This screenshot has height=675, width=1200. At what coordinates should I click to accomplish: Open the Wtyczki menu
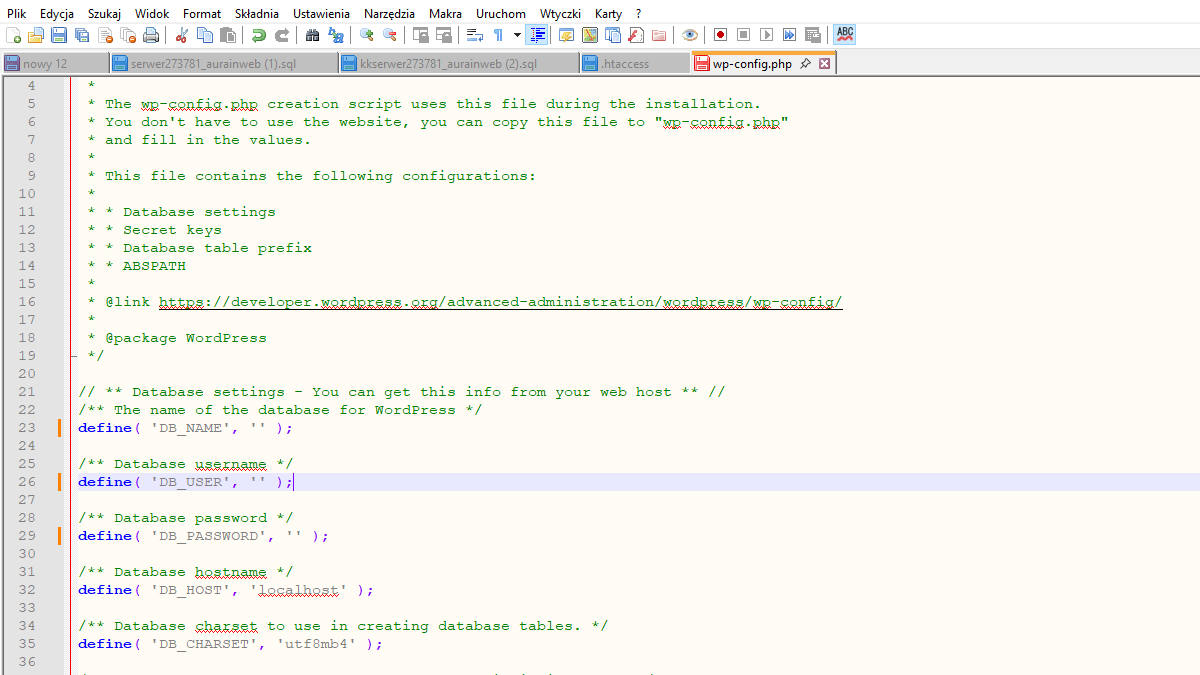pos(560,14)
